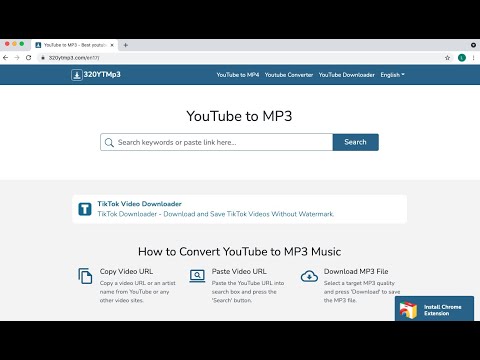Go back with the browser back arrow
Screen dimensions: 480x360
click(x=5, y=58)
